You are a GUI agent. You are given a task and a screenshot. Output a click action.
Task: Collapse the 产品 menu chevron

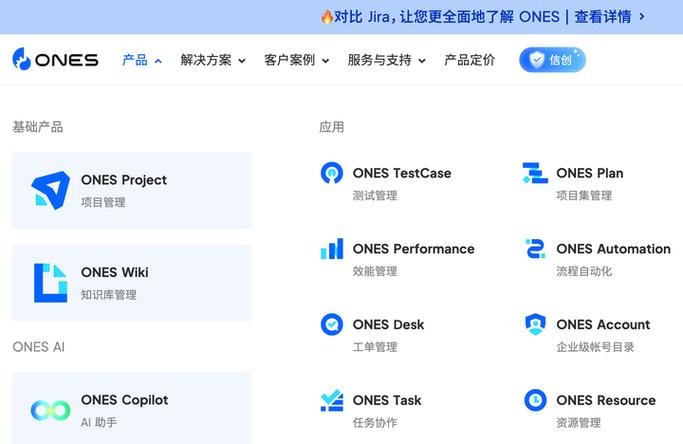[158, 61]
